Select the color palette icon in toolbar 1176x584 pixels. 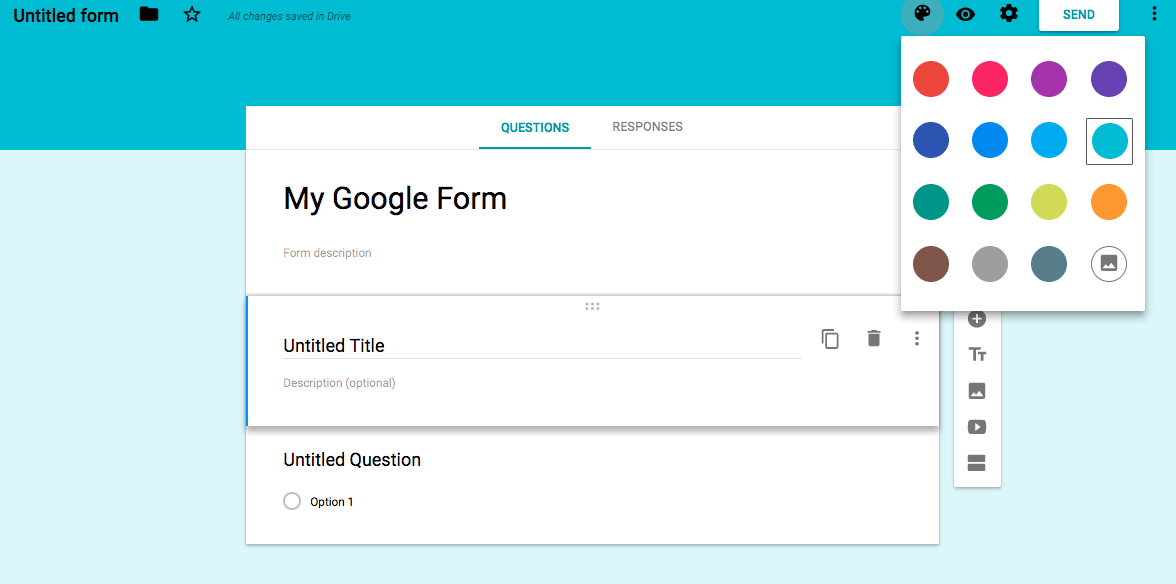(x=922, y=15)
